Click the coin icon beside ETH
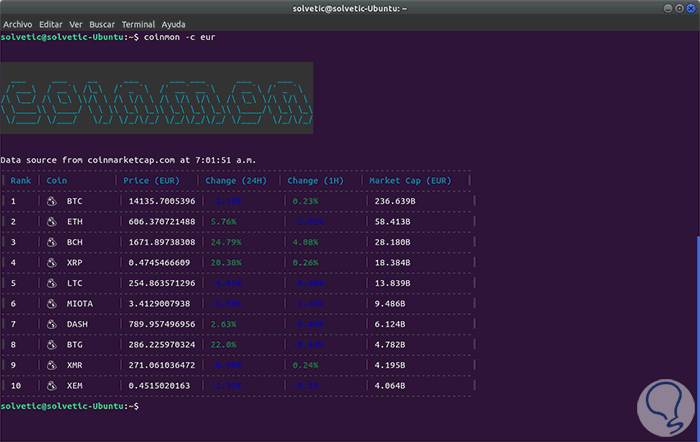The height and width of the screenshot is (442, 700). tap(51, 221)
